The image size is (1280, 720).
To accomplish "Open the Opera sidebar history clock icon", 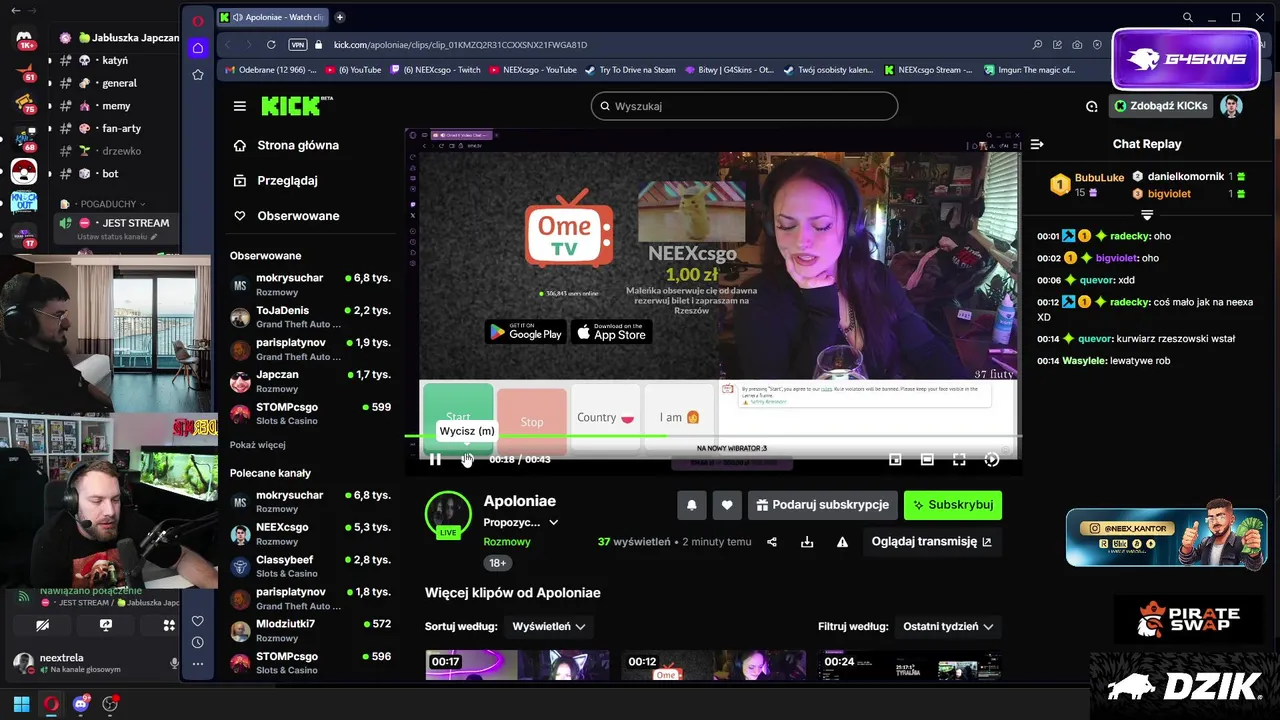I will (198, 642).
